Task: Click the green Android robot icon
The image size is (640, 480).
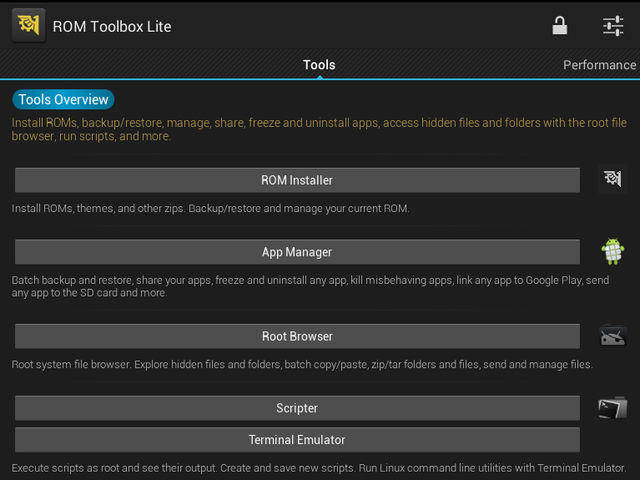Action: (612, 252)
